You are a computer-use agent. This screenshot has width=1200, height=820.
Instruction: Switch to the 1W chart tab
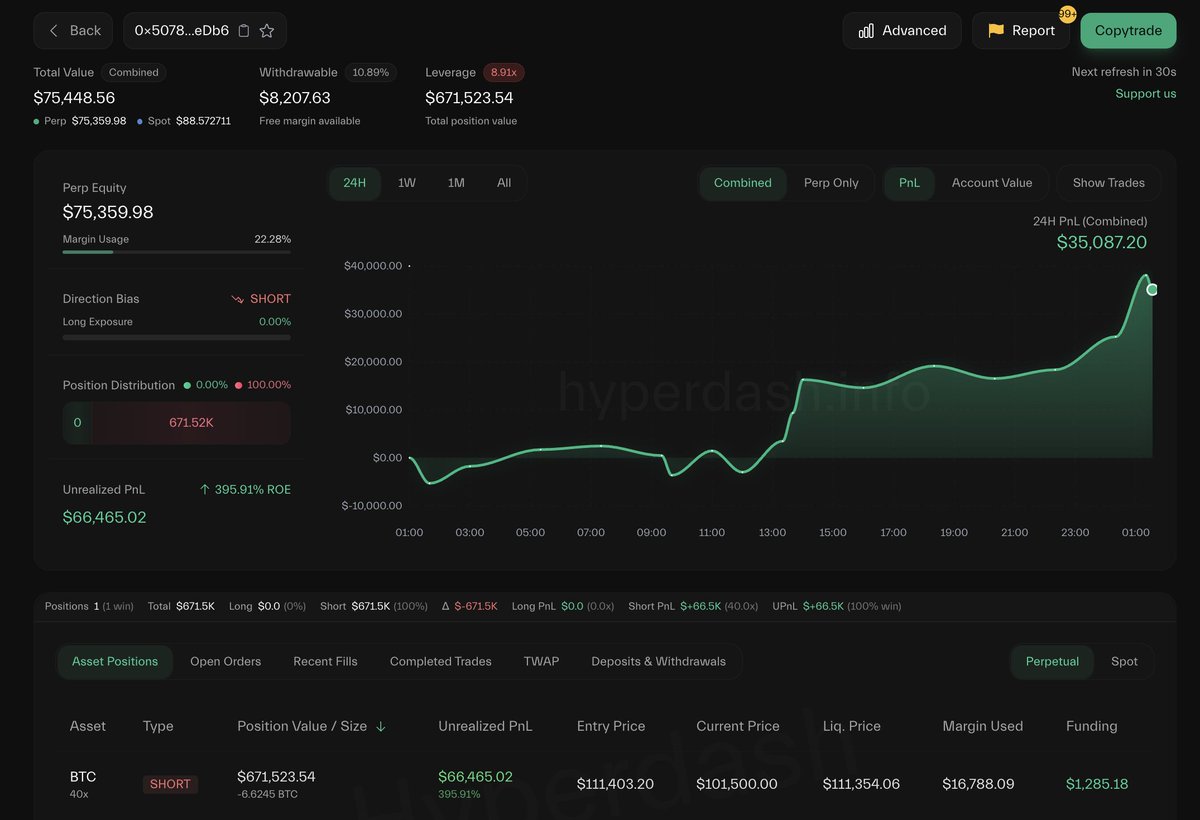(x=405, y=183)
